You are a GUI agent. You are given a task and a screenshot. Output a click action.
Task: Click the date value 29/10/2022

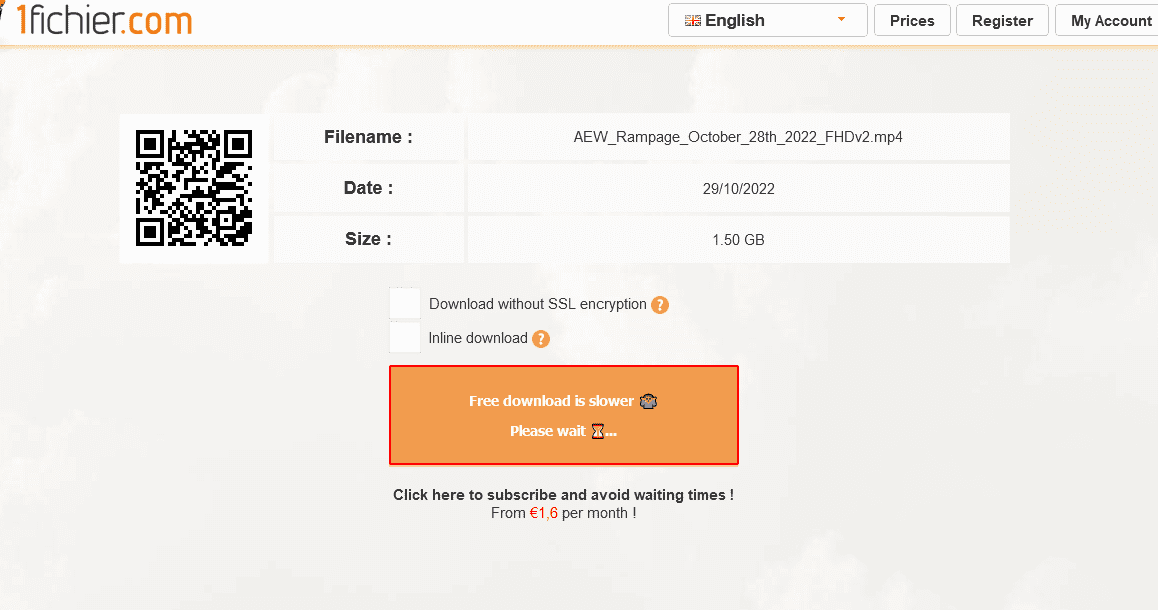coord(739,189)
